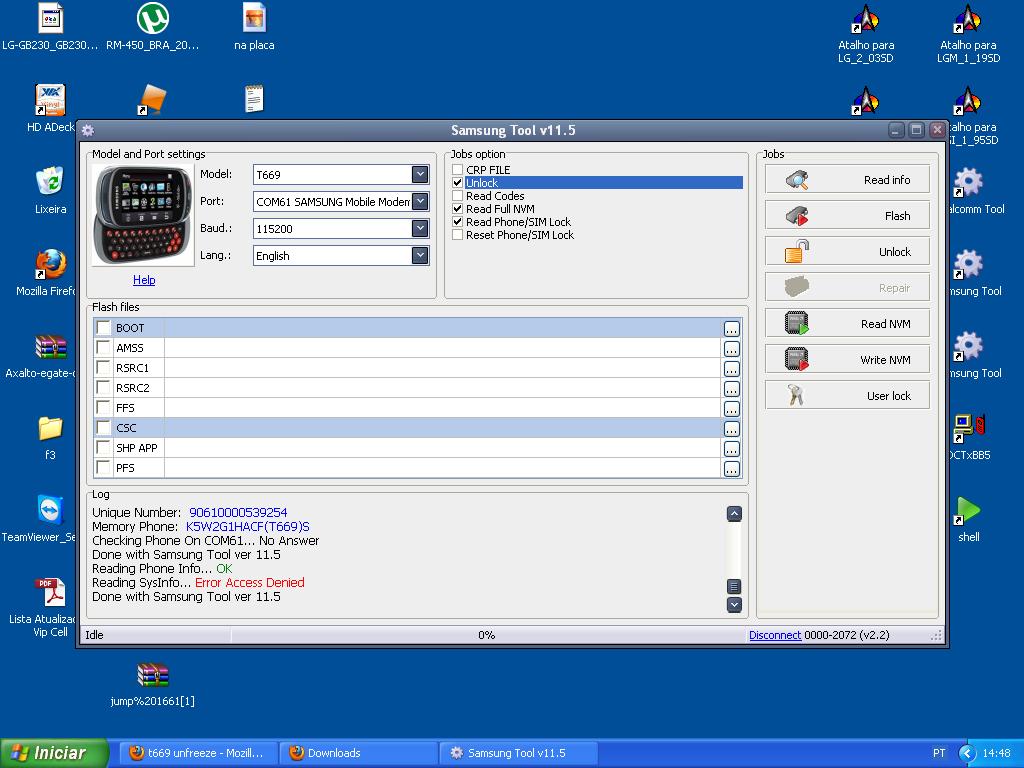The image size is (1024, 768).
Task: Open the Help link under phone image
Action: coord(144,280)
